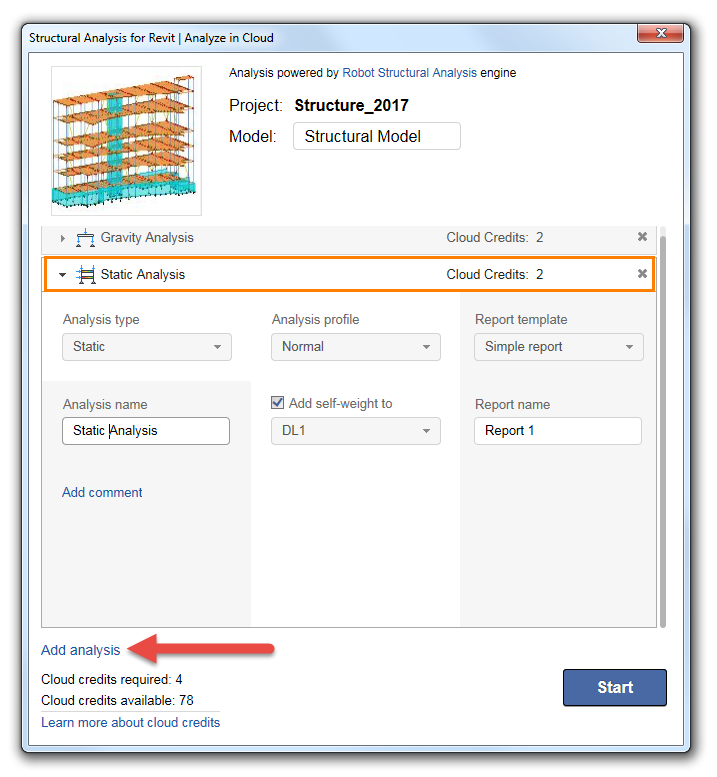Click the Gravity Analysis frame icon

tap(85, 238)
